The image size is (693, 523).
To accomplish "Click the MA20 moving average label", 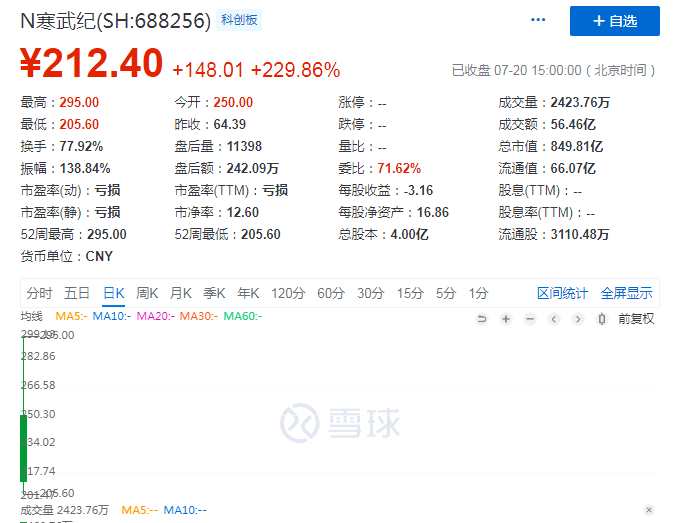I will [x=156, y=316].
